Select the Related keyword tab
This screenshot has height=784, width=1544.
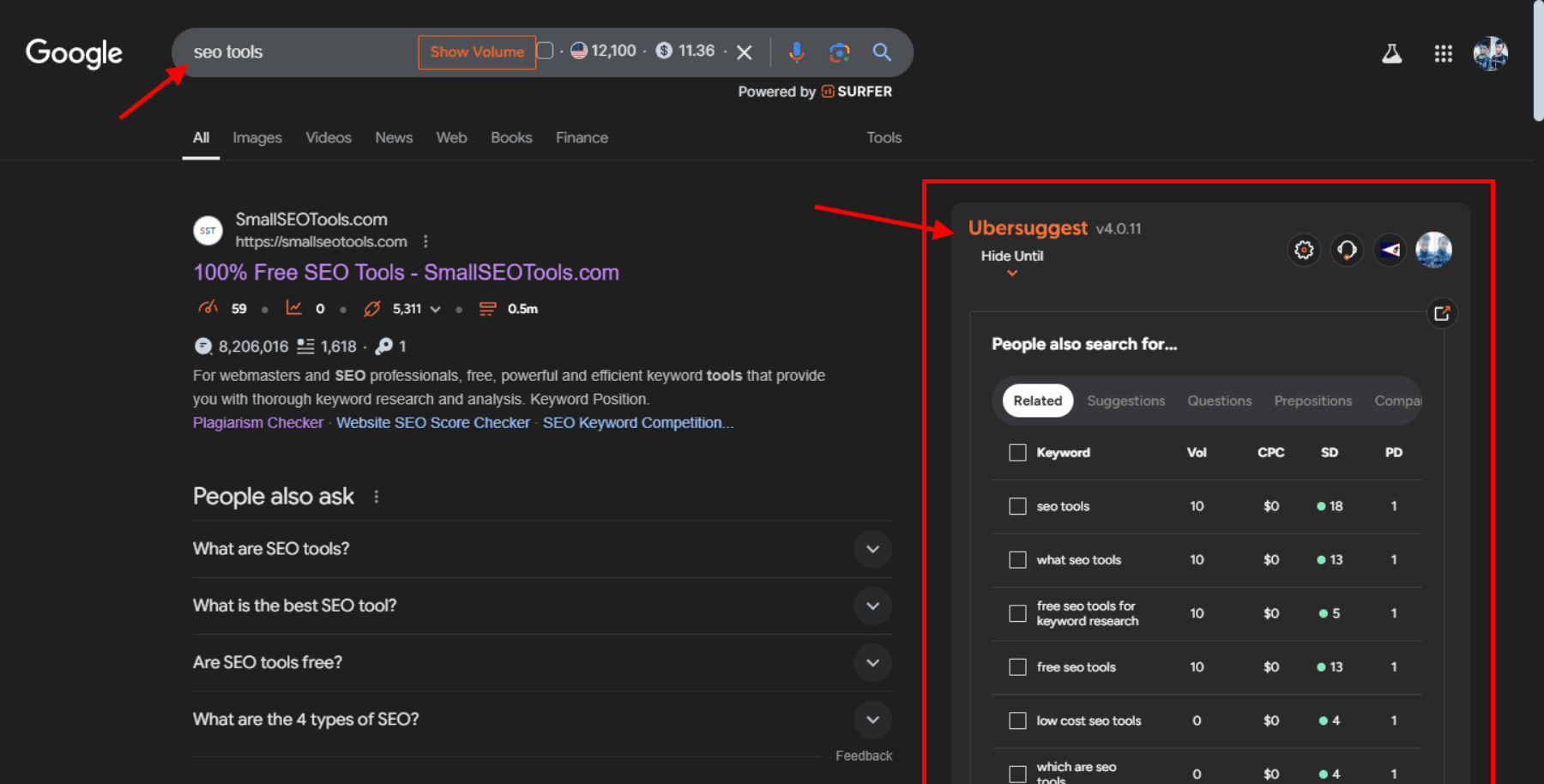pos(1037,401)
